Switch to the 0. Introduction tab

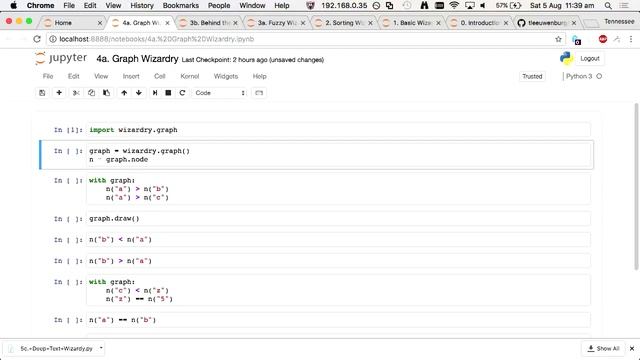(479, 23)
